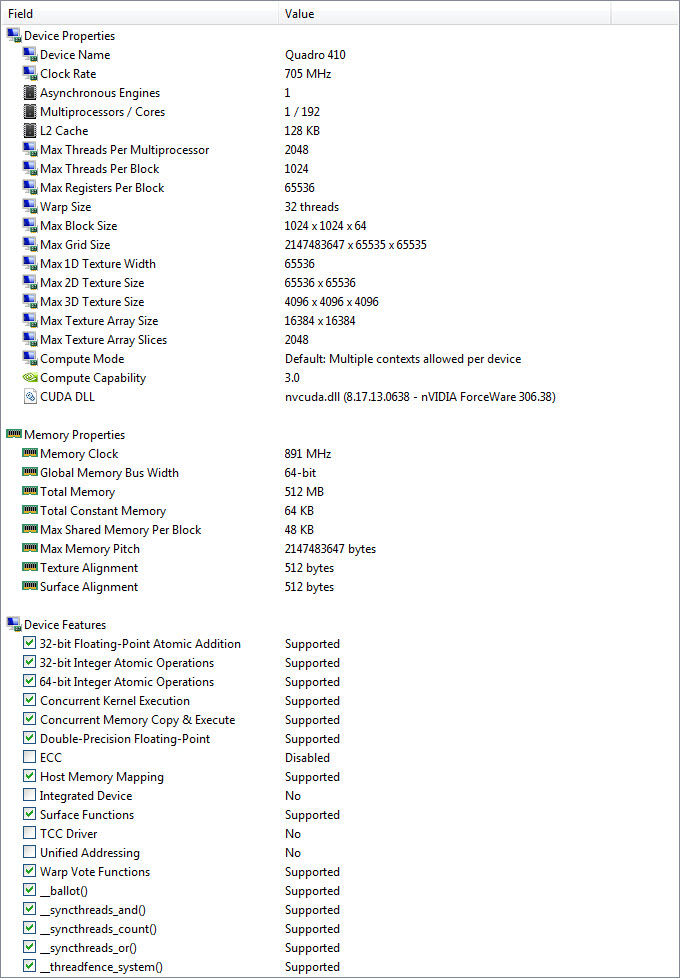Viewport: 680px width, 978px height.
Task: Click the Max Registers Per Block icon
Action: 30,188
